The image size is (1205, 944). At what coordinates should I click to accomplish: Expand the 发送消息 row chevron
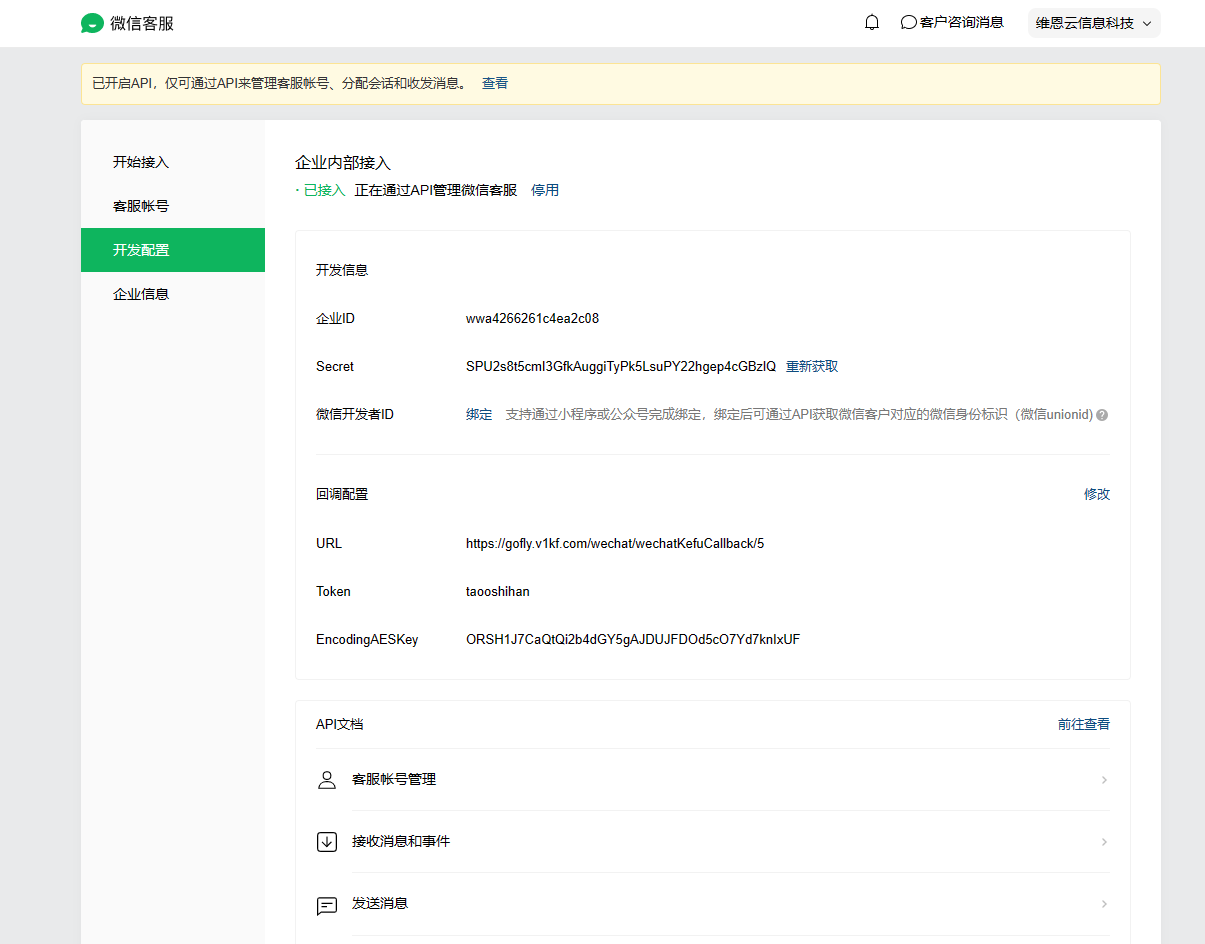click(x=1104, y=904)
